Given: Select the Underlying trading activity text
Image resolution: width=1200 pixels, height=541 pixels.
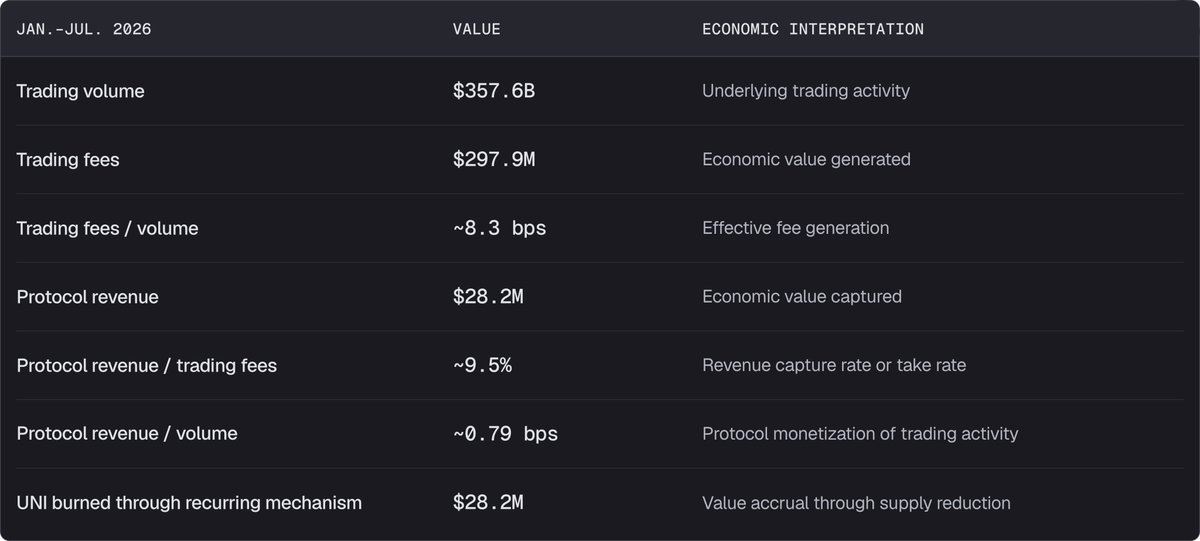Looking at the screenshot, I should (x=806, y=91).
